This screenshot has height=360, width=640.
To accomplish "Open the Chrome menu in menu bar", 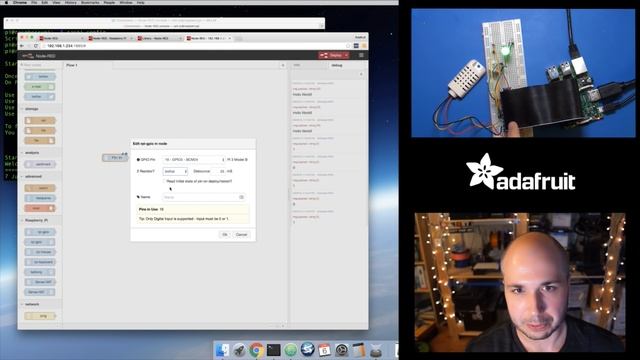I will click(x=20, y=2).
